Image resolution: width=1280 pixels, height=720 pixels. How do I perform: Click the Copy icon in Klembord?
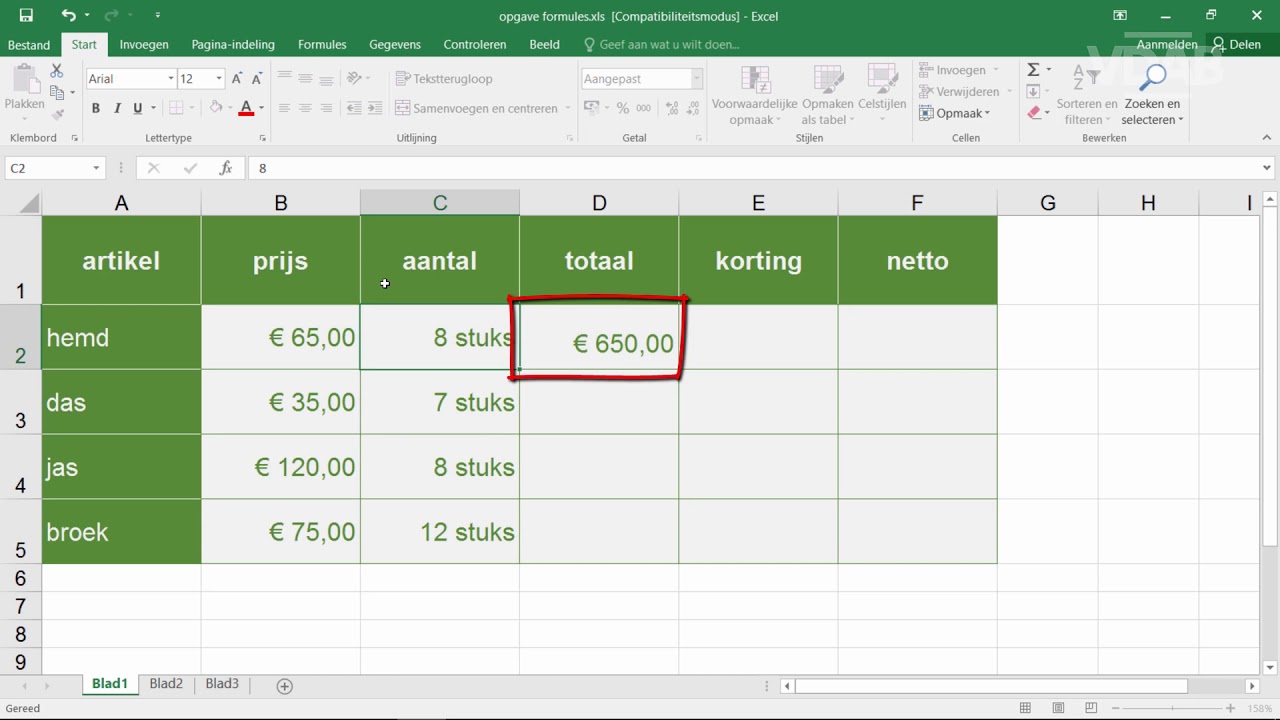point(57,93)
